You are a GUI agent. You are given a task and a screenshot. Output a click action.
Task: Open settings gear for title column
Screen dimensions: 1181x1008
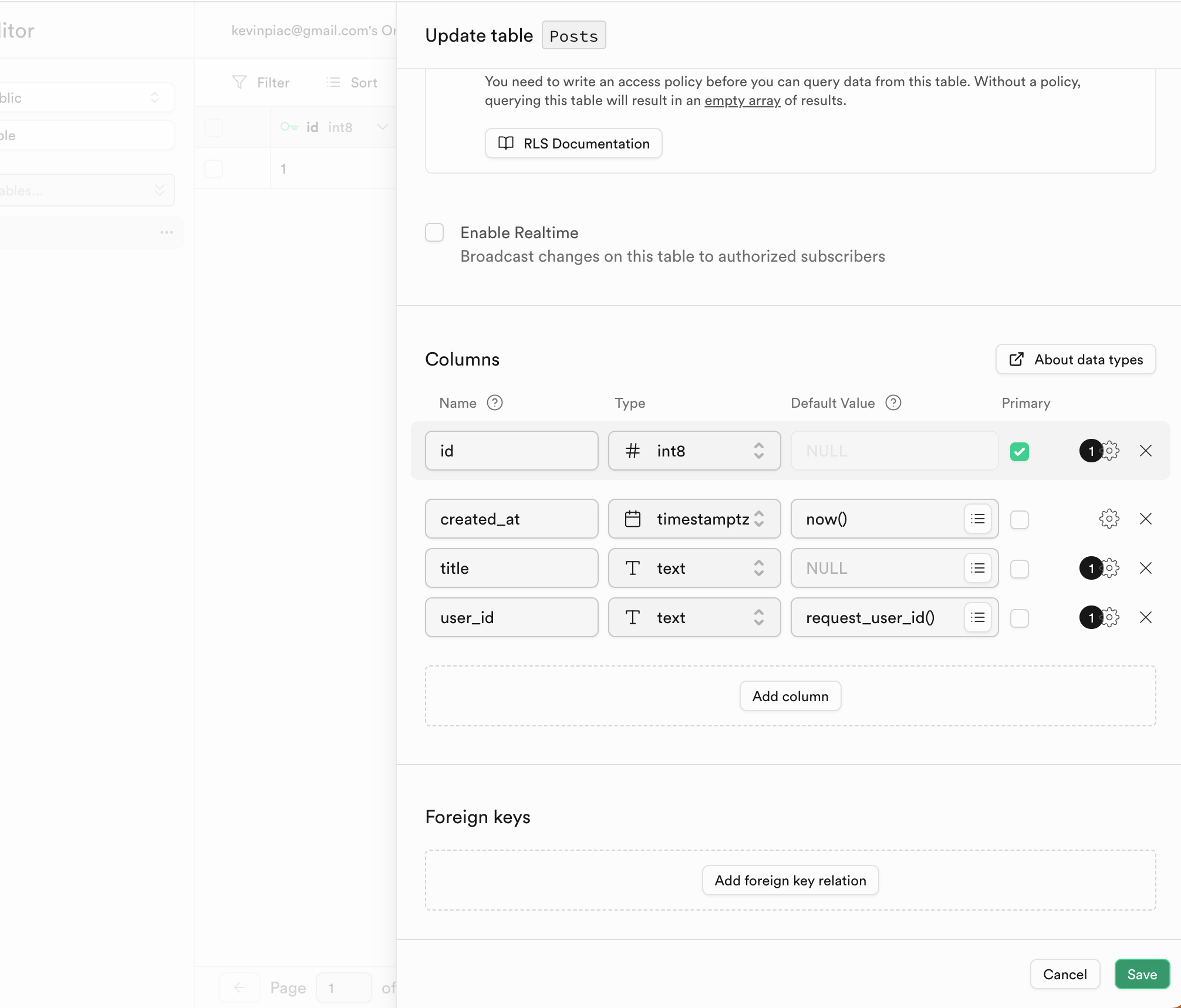[x=1110, y=568]
